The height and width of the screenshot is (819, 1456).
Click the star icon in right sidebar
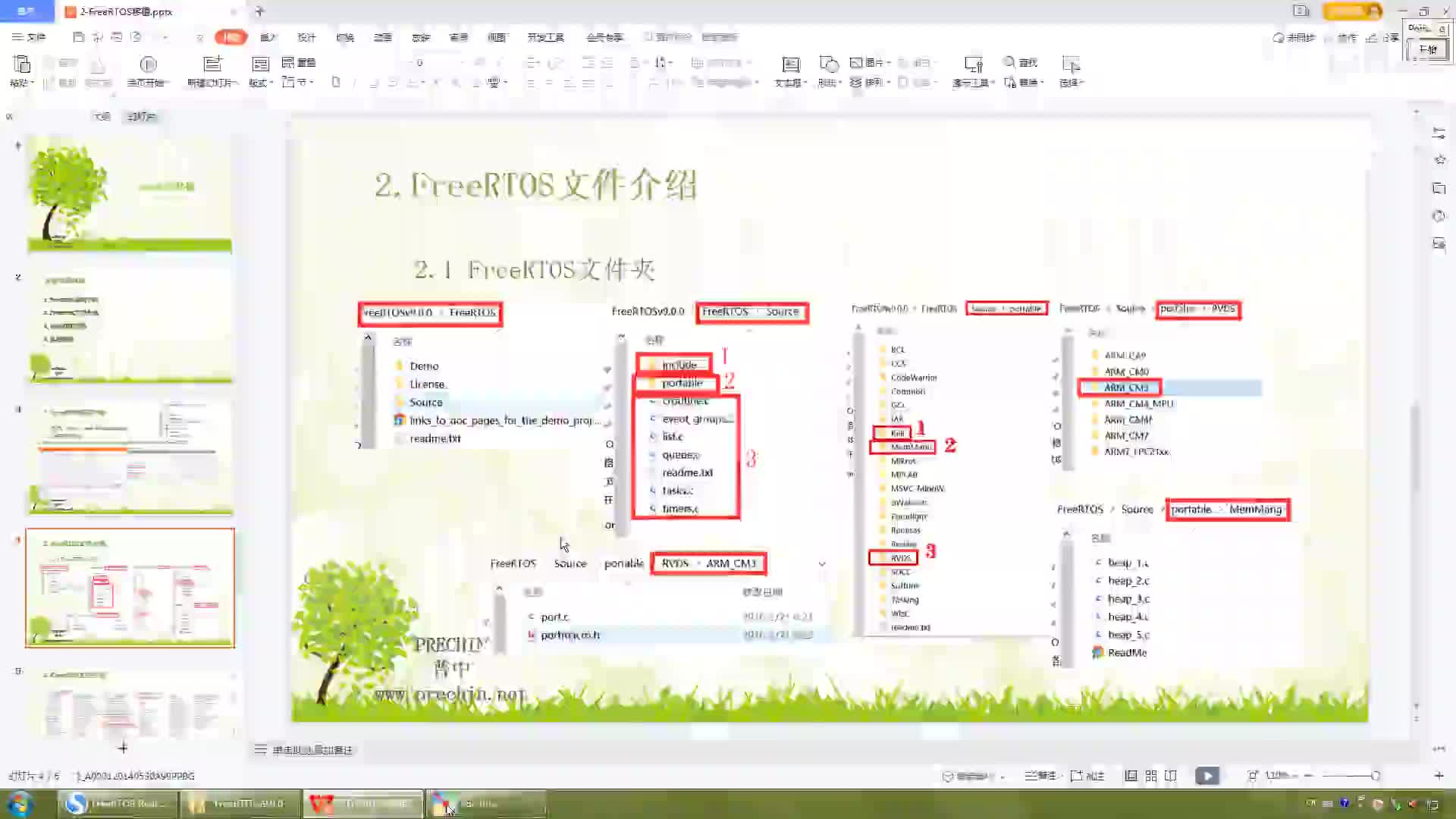pos(1439,159)
